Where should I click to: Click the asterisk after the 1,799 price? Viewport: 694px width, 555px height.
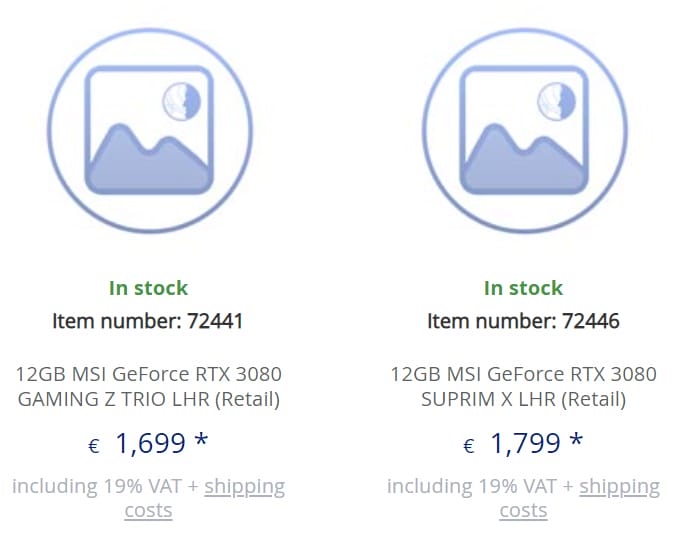[x=577, y=441]
